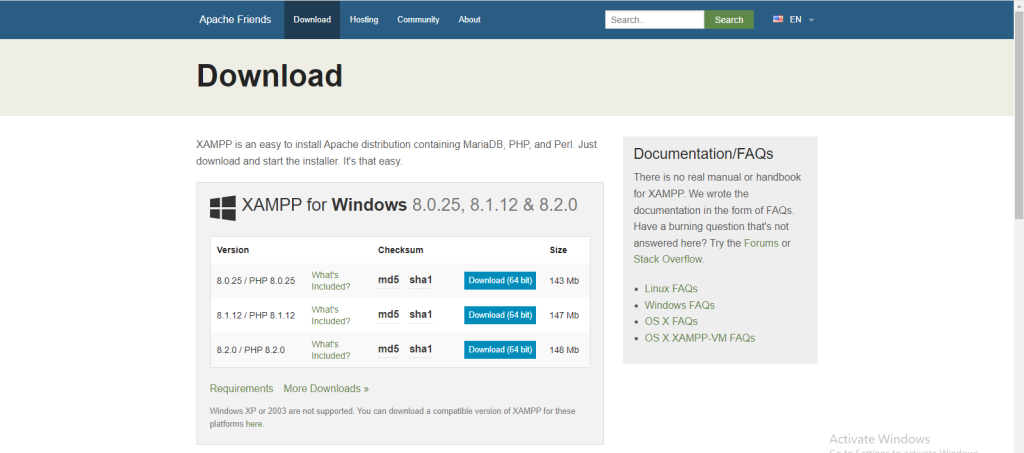The height and width of the screenshot is (453, 1024).
Task: Open the More Downloads link
Action: click(326, 388)
